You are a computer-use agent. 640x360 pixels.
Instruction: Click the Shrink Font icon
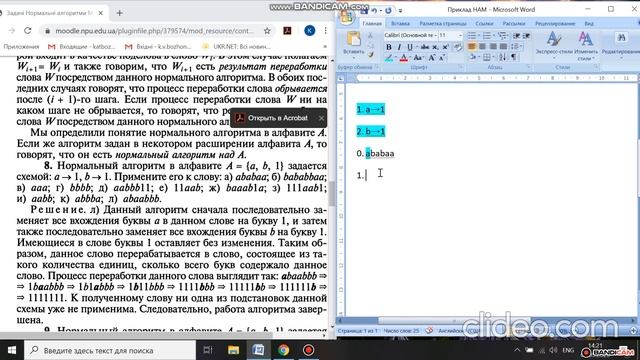point(442,58)
